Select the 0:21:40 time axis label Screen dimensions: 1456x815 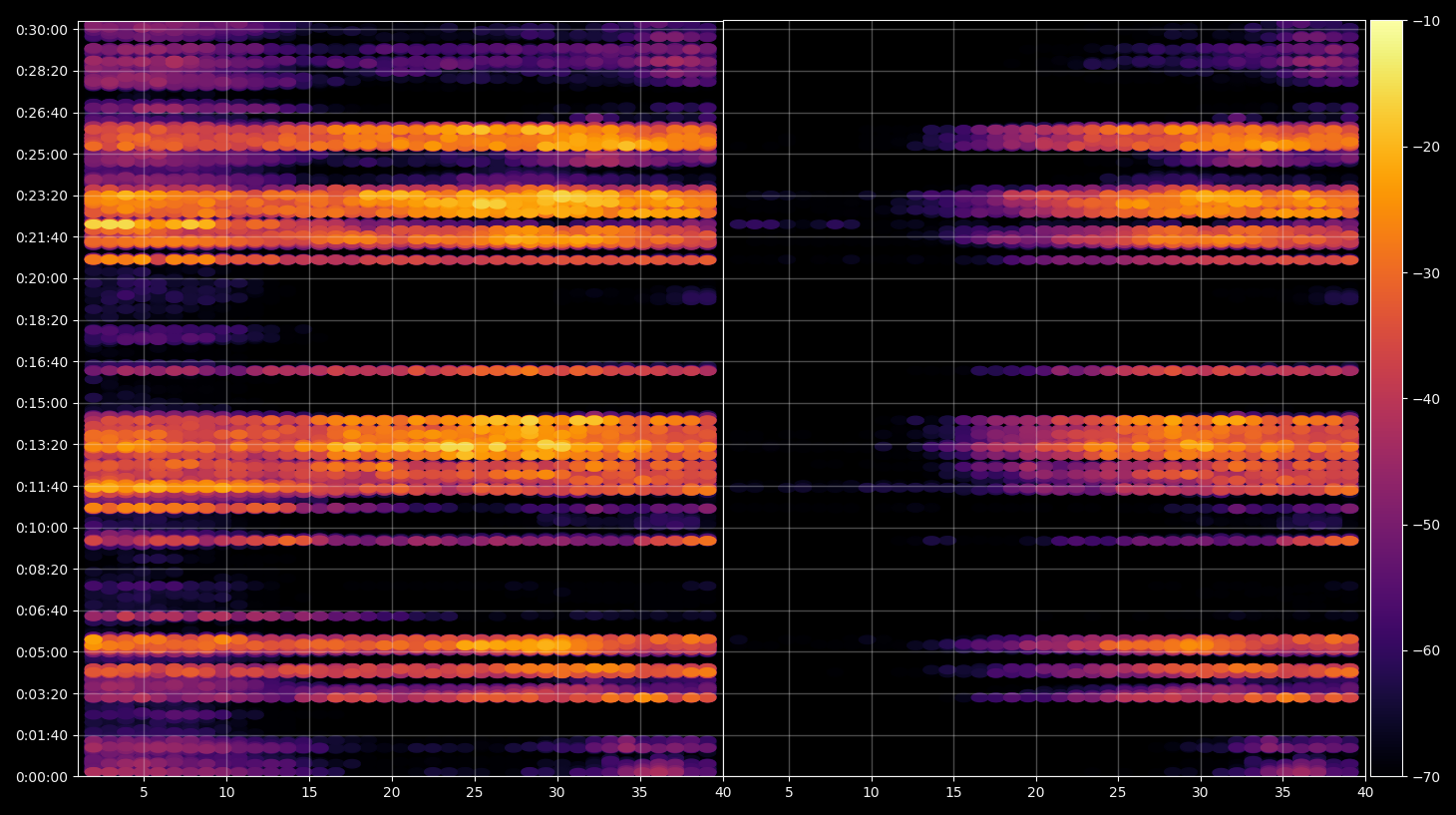(42, 237)
